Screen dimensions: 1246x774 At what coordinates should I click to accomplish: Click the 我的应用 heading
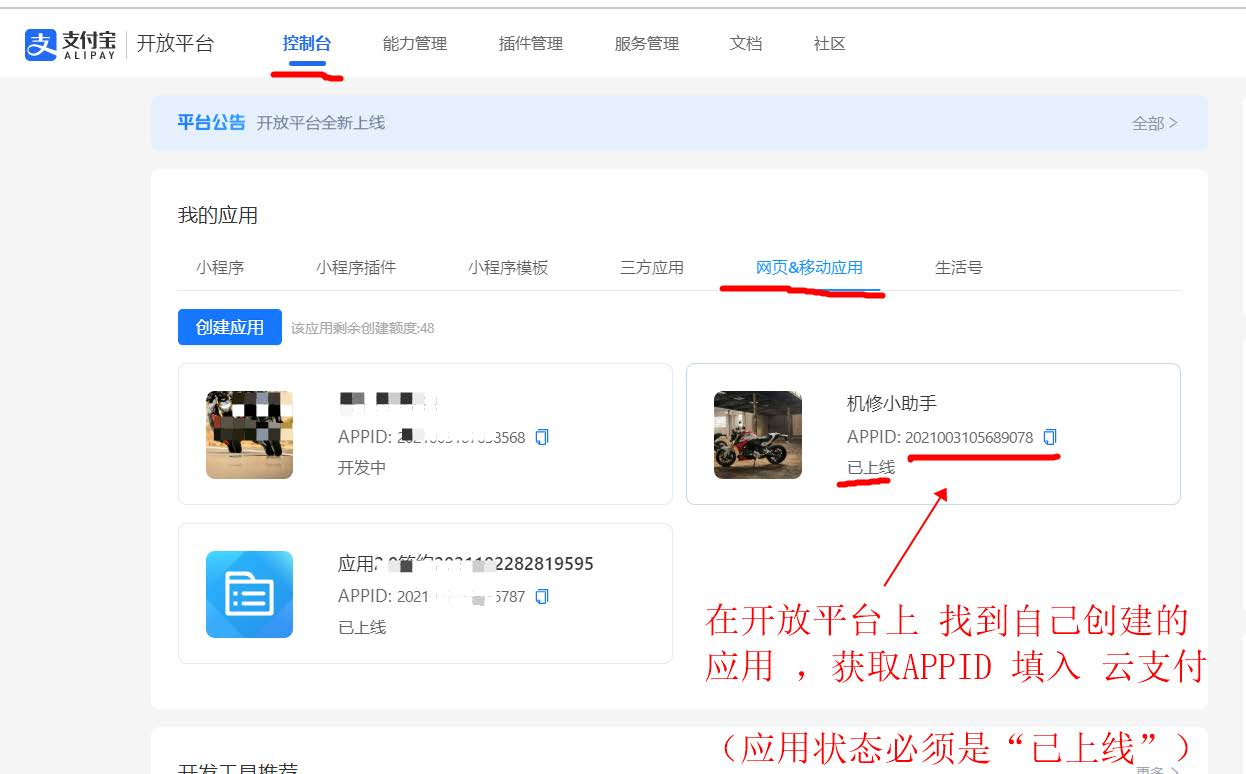pos(218,216)
